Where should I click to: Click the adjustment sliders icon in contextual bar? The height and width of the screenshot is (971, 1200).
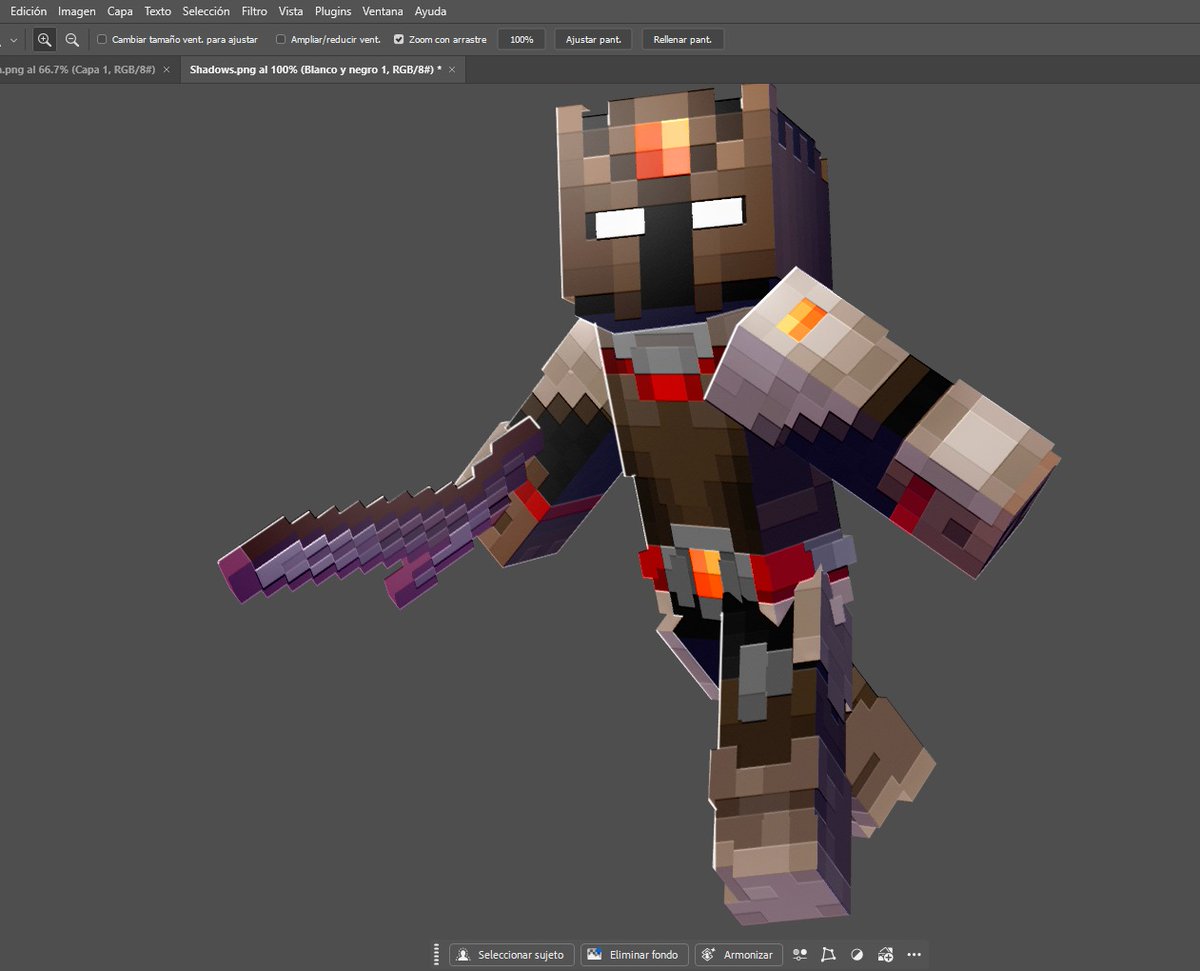[x=800, y=955]
